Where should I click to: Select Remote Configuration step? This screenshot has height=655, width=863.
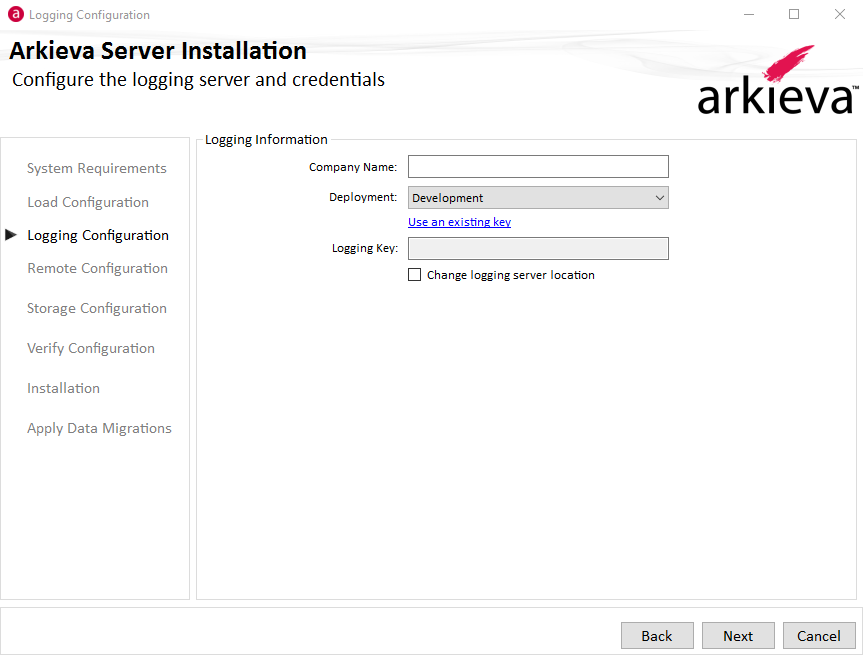point(97,269)
